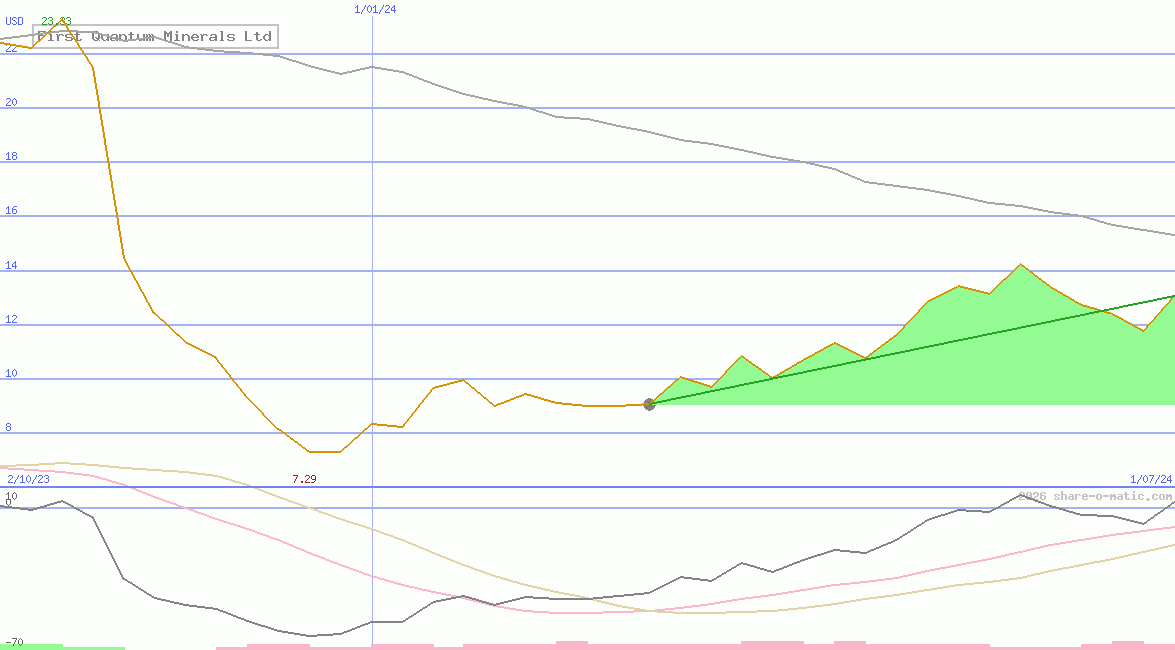Click the 10 price axis label
Image resolution: width=1175 pixels, height=650 pixels.
coord(11,373)
